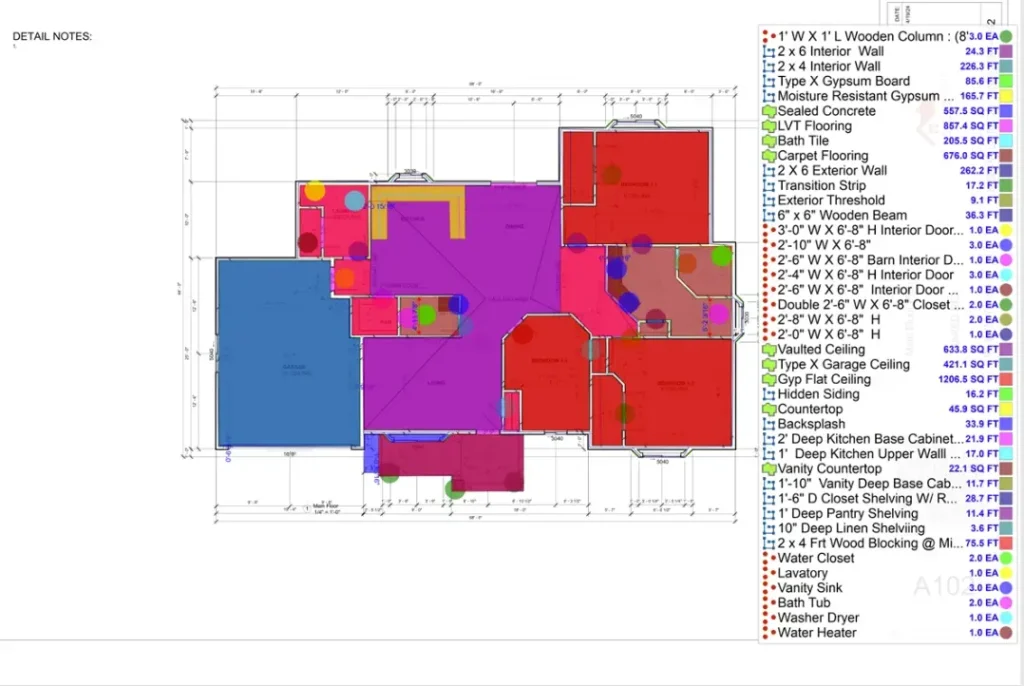Viewport: 1024px width, 686px height.
Task: Click the linear icon beside Transition Strip
Action: (769, 186)
